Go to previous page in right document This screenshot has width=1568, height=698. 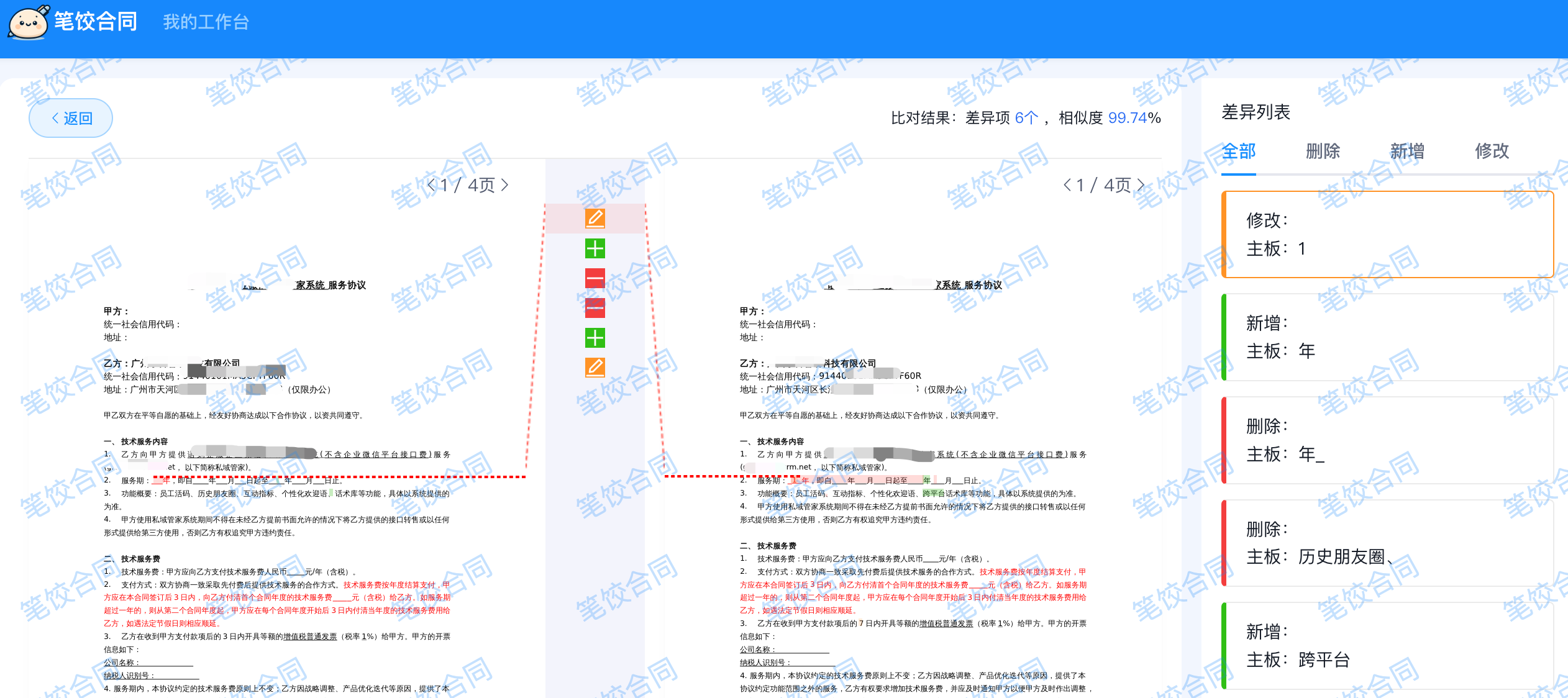(1067, 185)
